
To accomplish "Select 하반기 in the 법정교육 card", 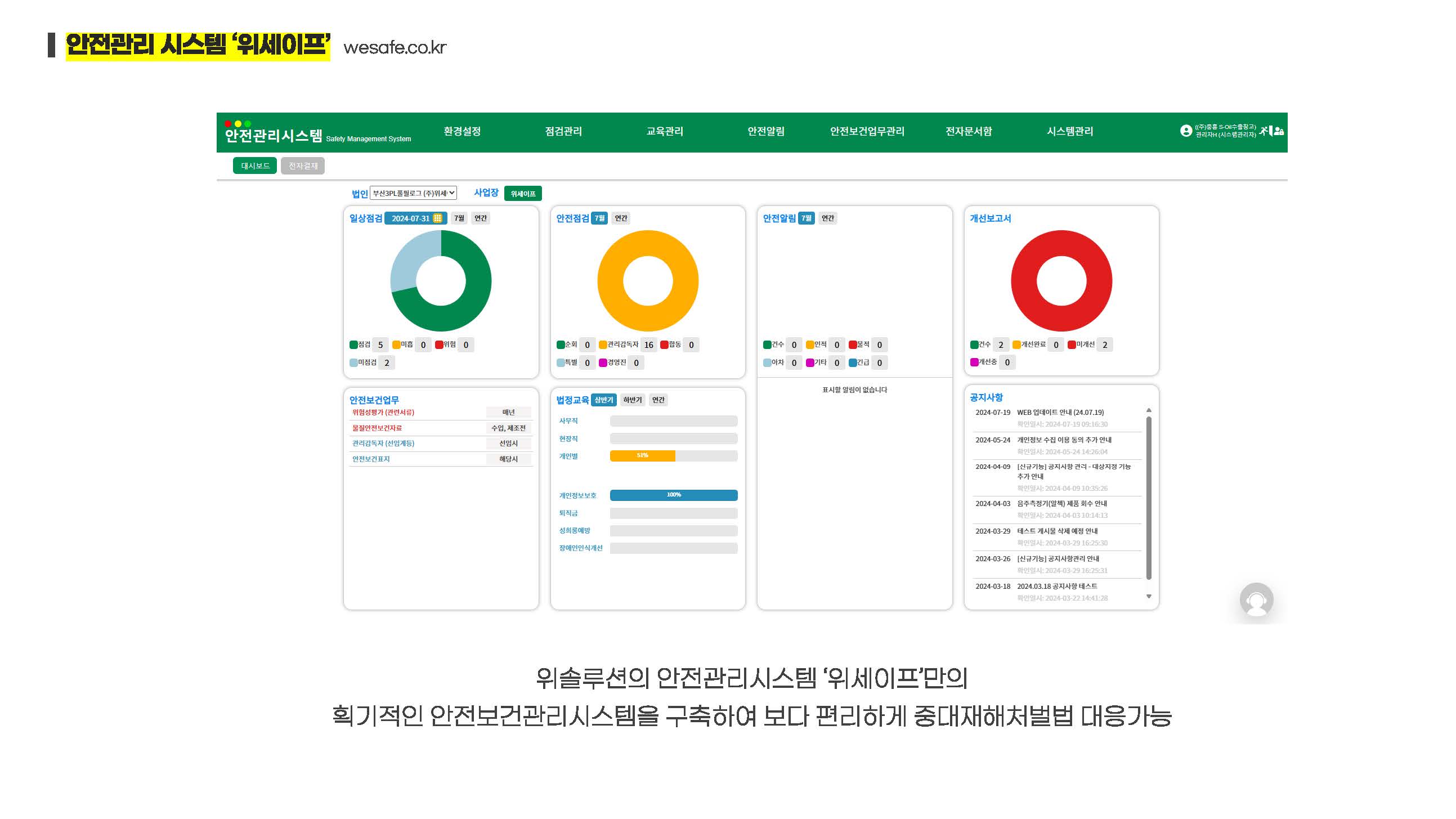I will point(633,400).
